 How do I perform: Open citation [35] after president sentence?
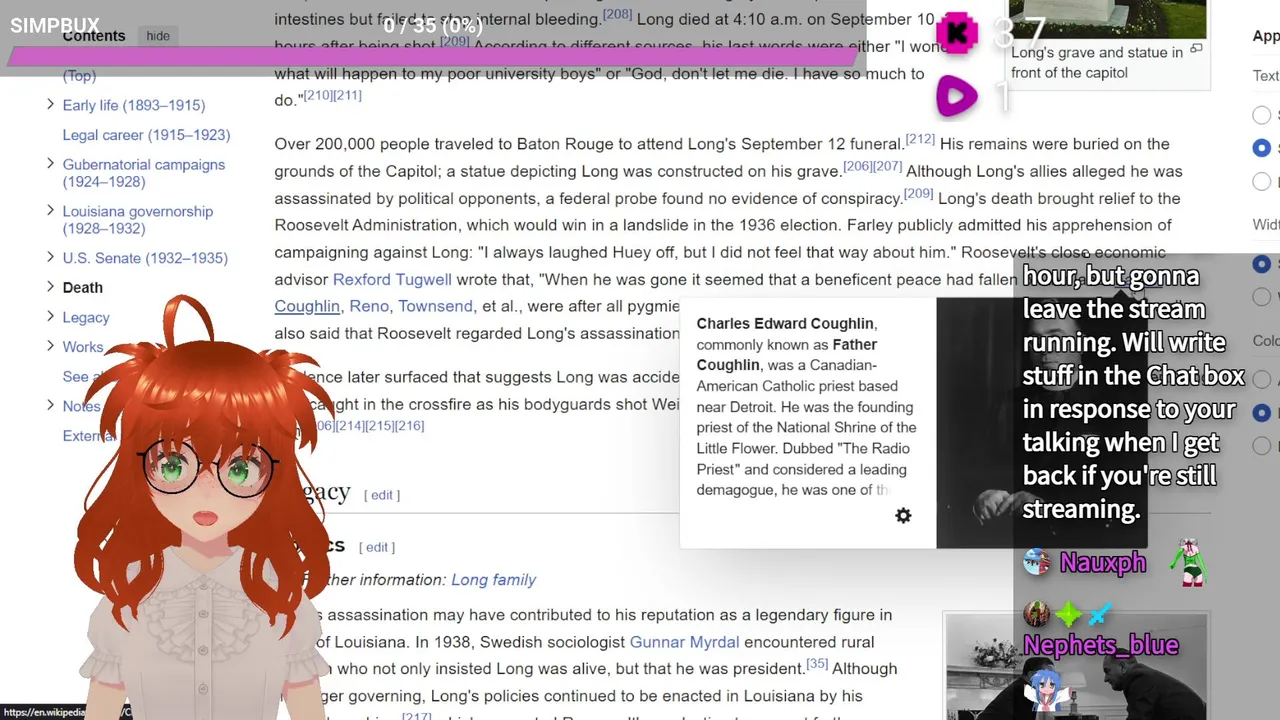(817, 663)
